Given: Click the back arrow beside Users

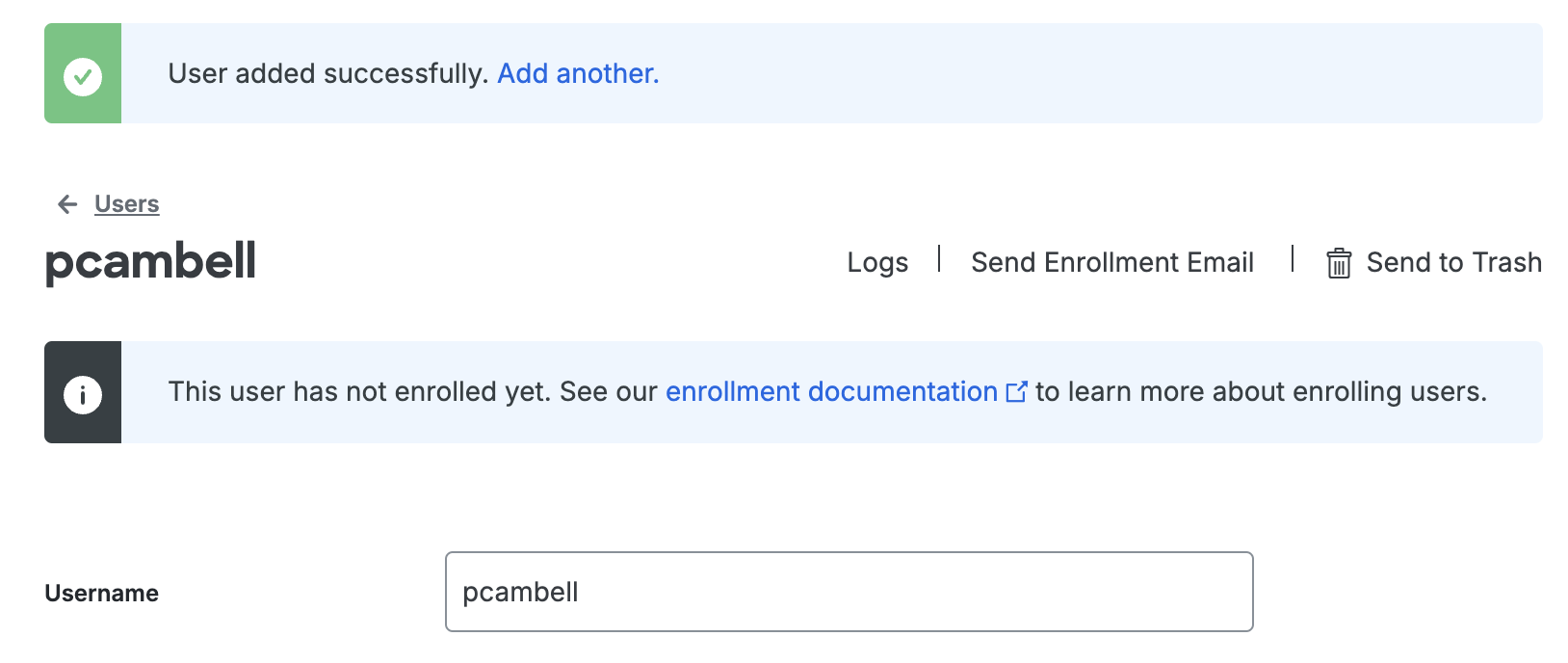Looking at the screenshot, I should pyautogui.click(x=67, y=204).
